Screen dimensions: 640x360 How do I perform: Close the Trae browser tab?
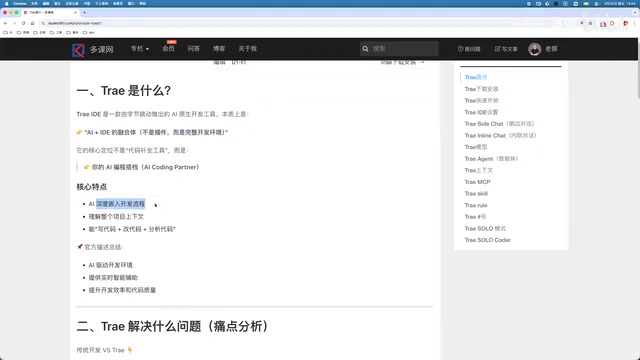coord(75,13)
